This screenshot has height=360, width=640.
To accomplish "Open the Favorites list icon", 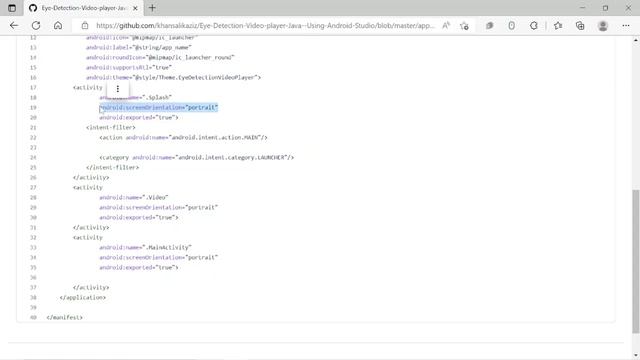I will pyautogui.click(x=558, y=25).
